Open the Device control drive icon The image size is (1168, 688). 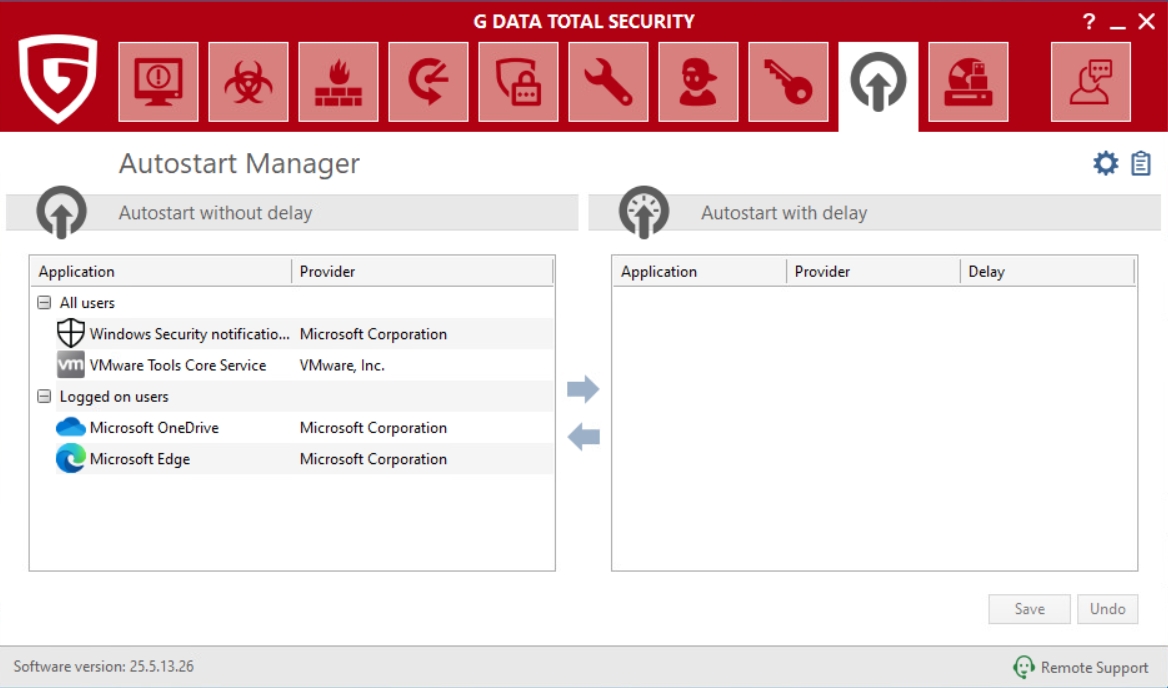pos(968,82)
